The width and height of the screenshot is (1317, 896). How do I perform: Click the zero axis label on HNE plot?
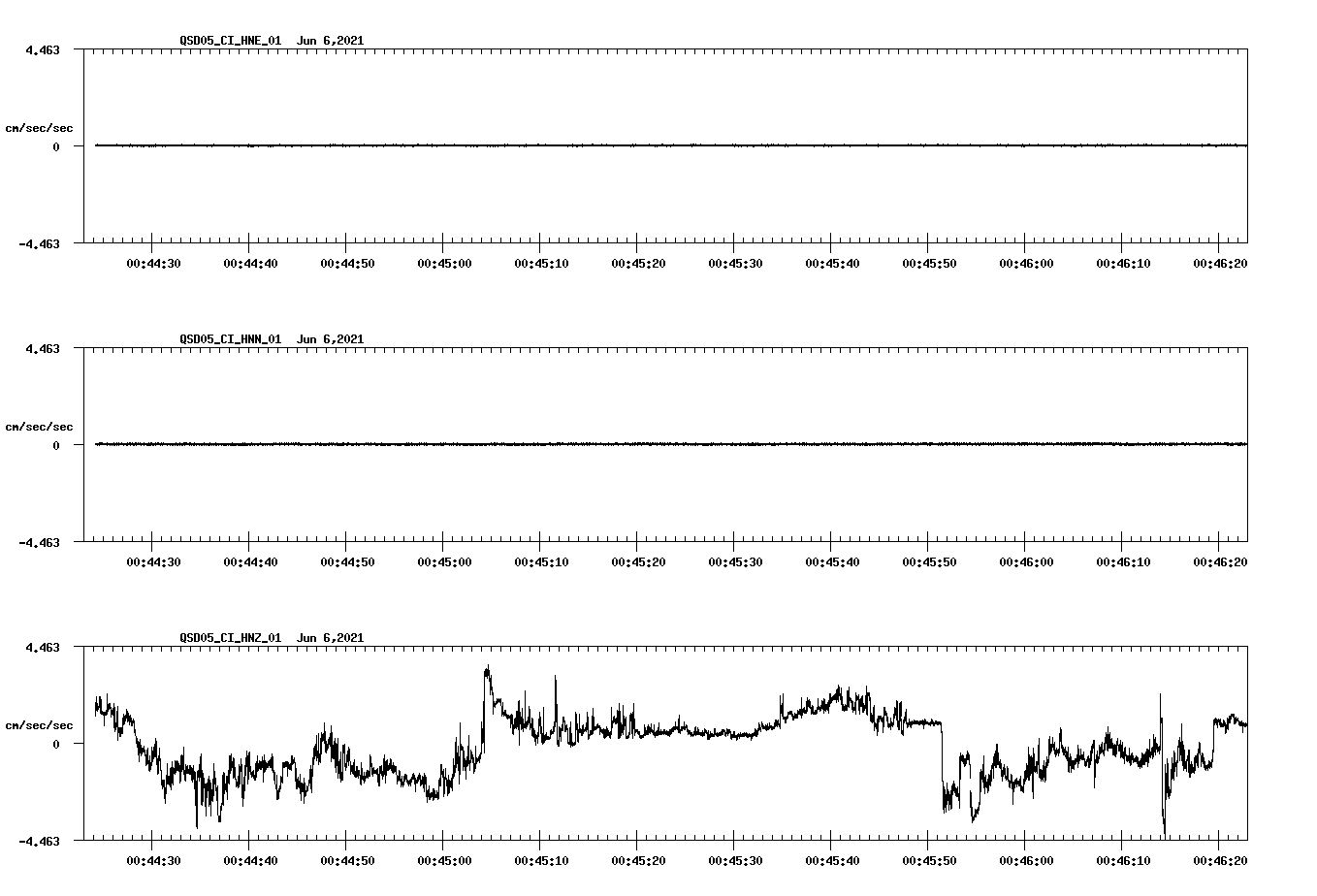(56, 146)
